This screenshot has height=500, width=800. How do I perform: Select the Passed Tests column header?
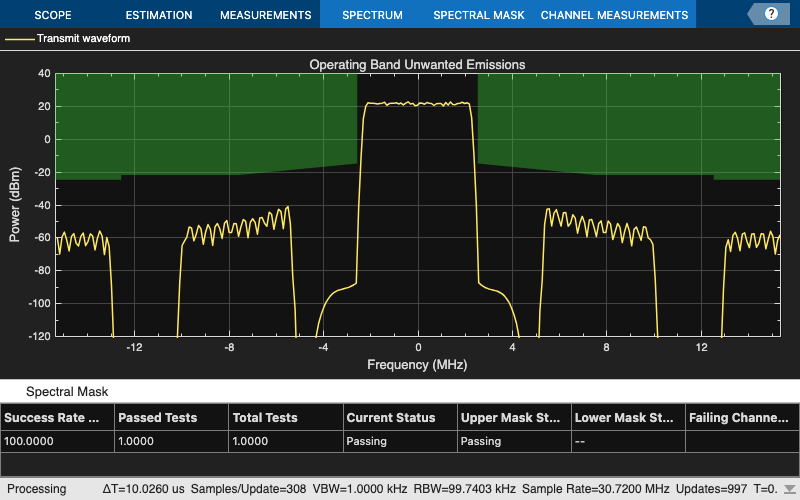coord(171,417)
